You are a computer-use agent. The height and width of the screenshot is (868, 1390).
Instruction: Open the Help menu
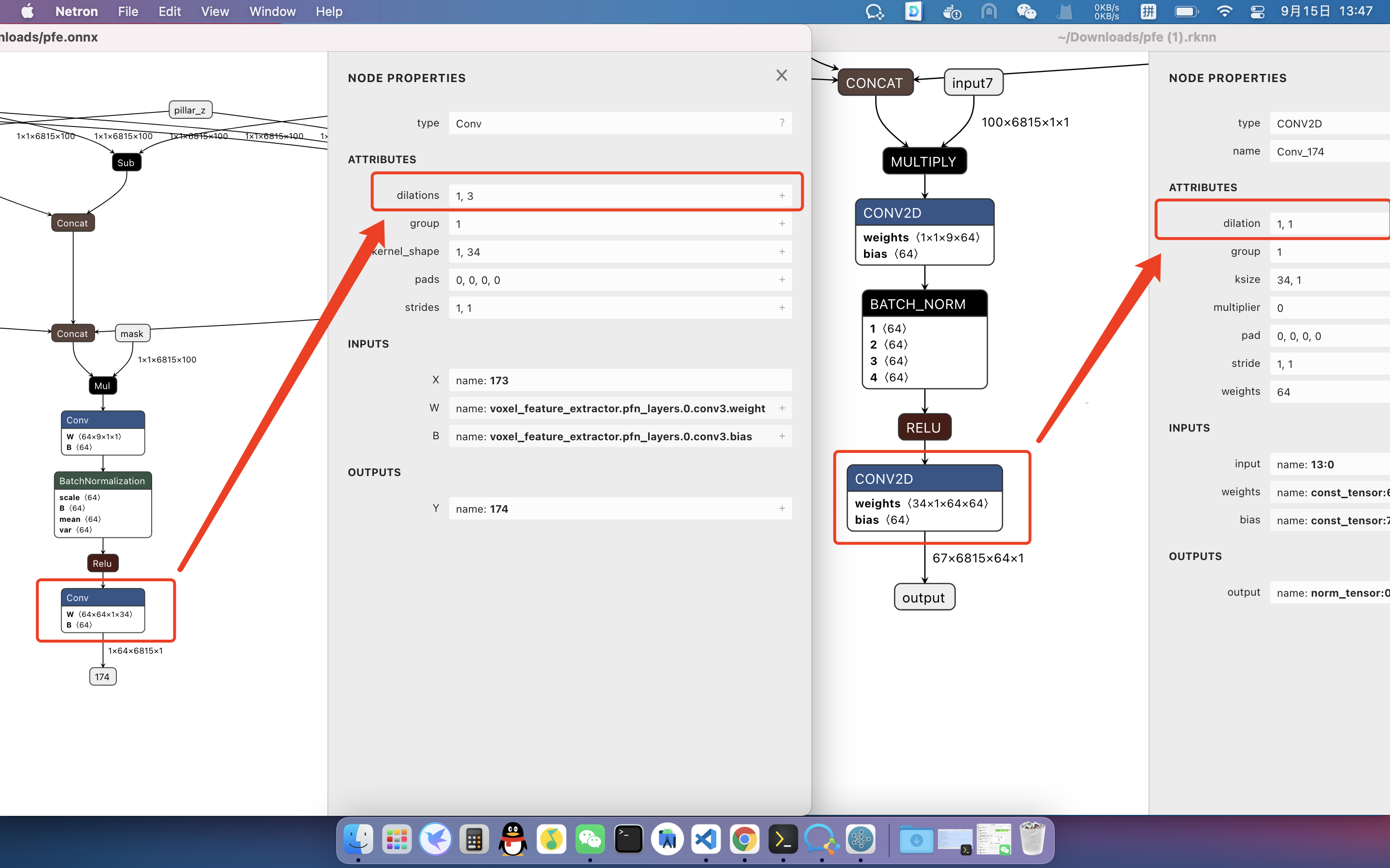coord(329,12)
